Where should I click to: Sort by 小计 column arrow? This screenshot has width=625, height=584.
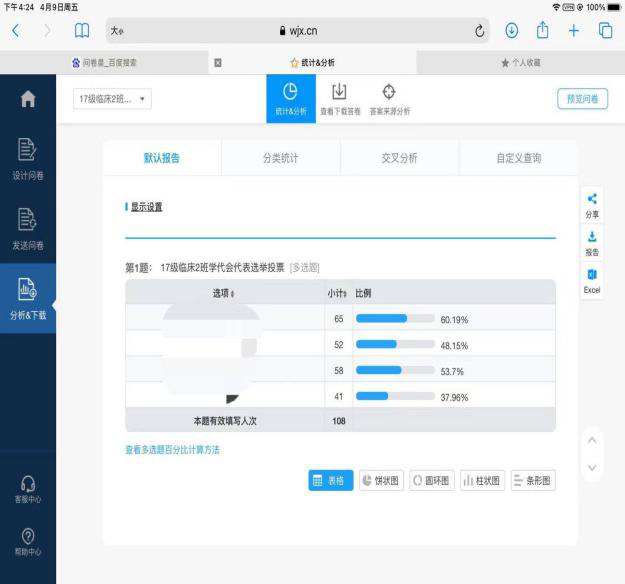pyautogui.click(x=344, y=293)
